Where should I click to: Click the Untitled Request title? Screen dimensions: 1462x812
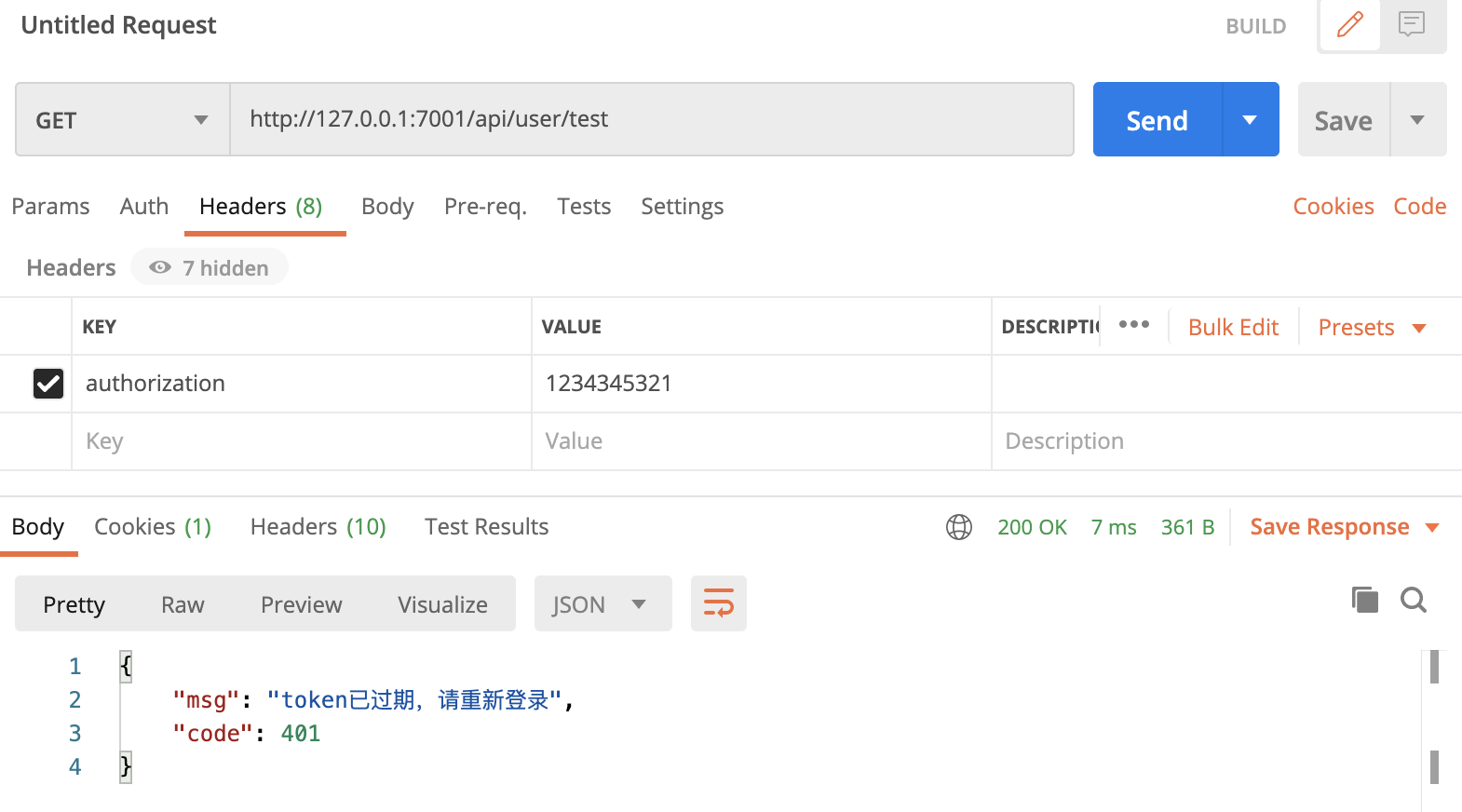pyautogui.click(x=118, y=25)
